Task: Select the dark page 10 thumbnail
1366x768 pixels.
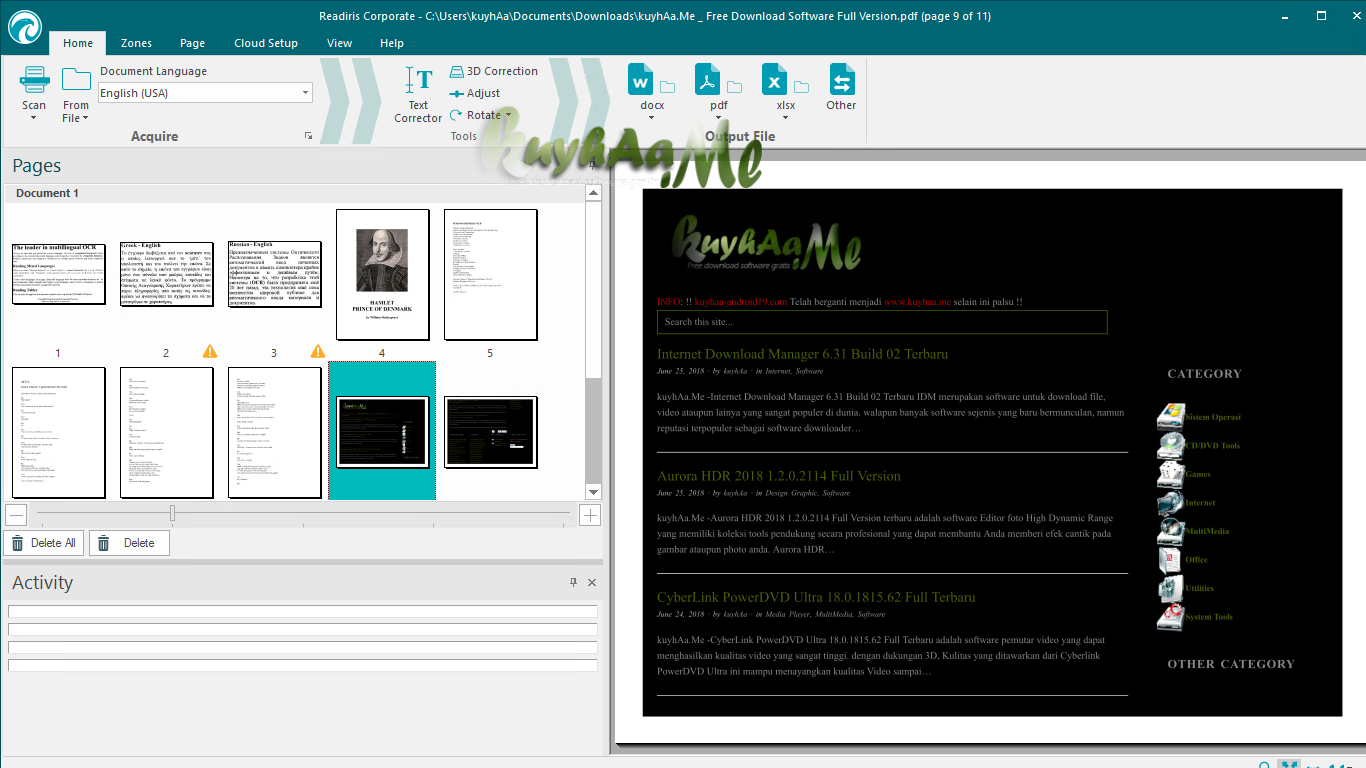Action: [x=490, y=431]
